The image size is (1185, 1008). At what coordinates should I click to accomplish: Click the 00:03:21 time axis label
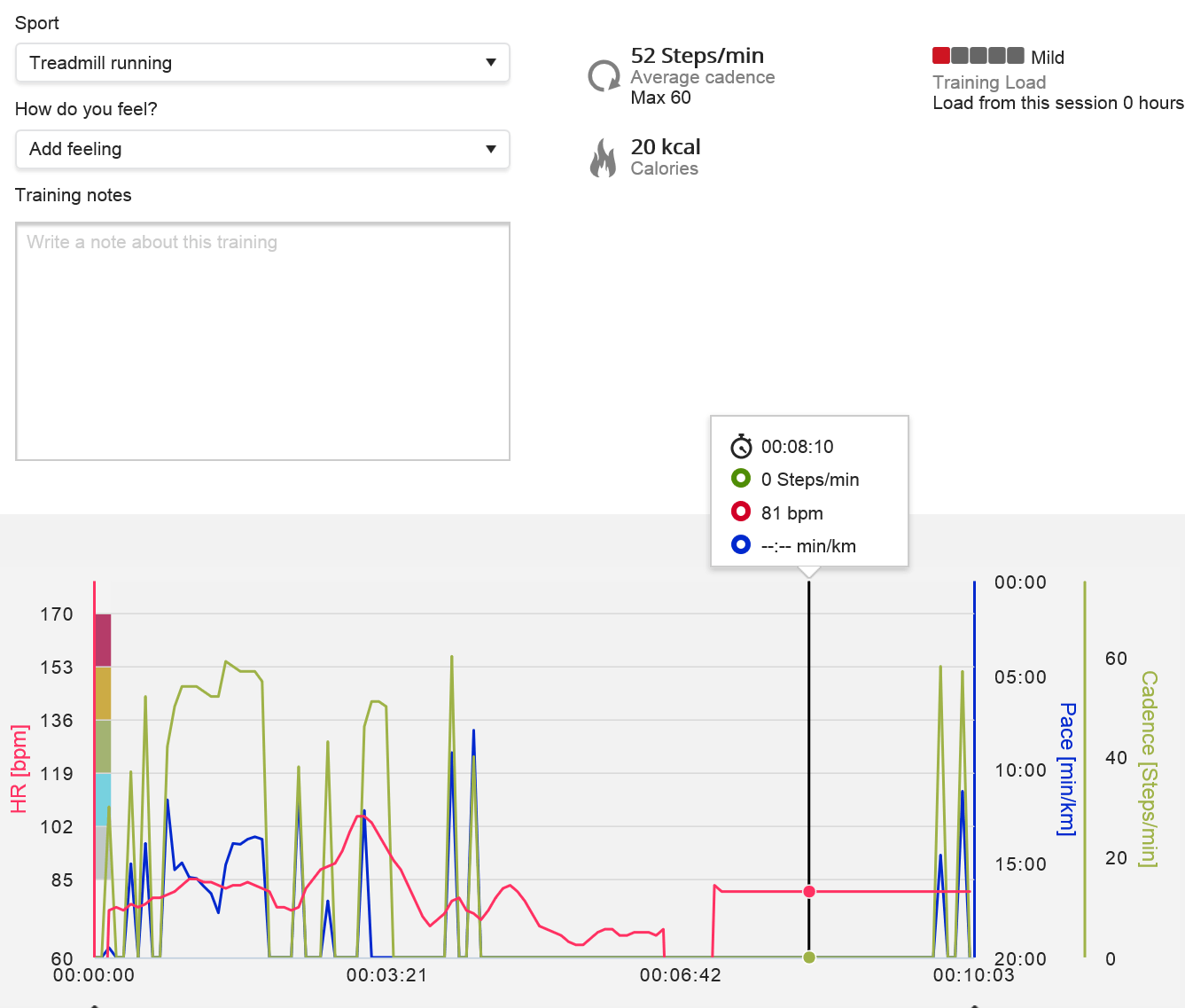[386, 975]
